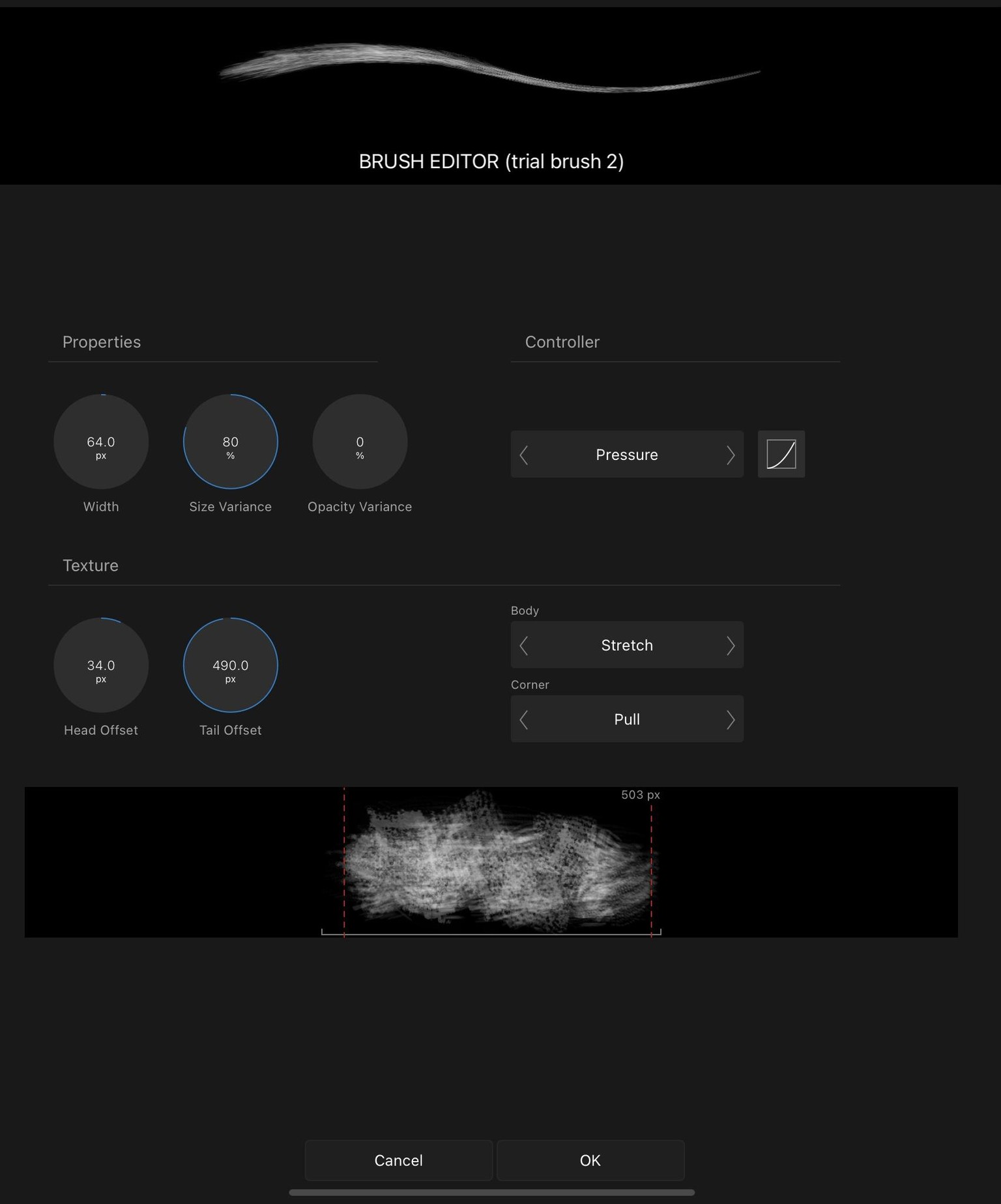Click the head offset red dashed marker
The width and height of the screenshot is (1001, 1204).
tap(344, 862)
